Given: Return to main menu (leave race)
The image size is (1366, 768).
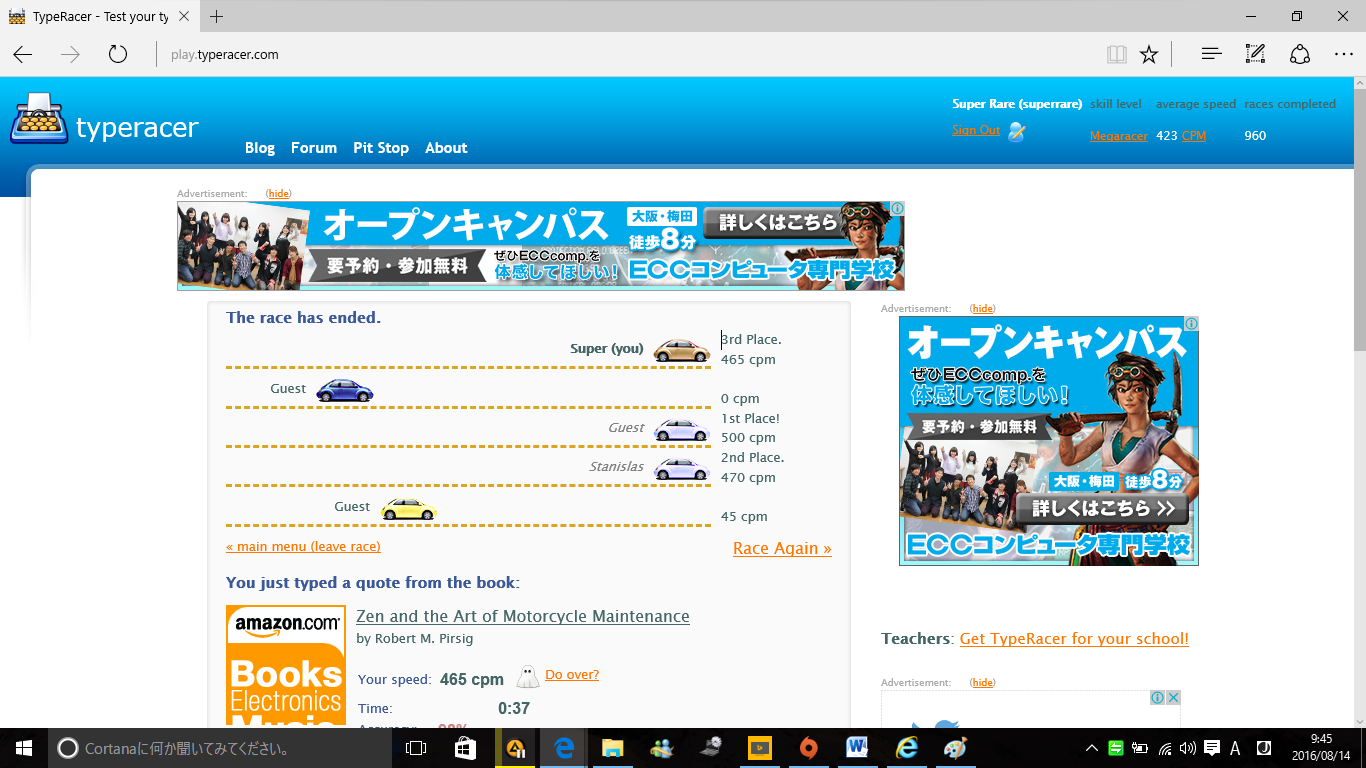Looking at the screenshot, I should (x=303, y=546).
